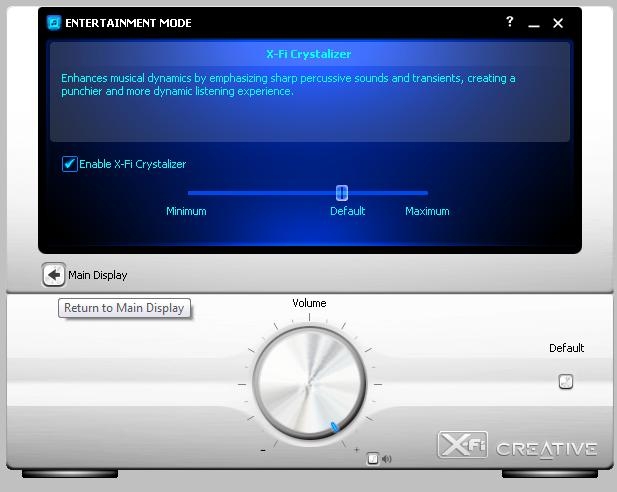Click the Crystalizer slider thumb
617x492 pixels.
tap(342, 193)
